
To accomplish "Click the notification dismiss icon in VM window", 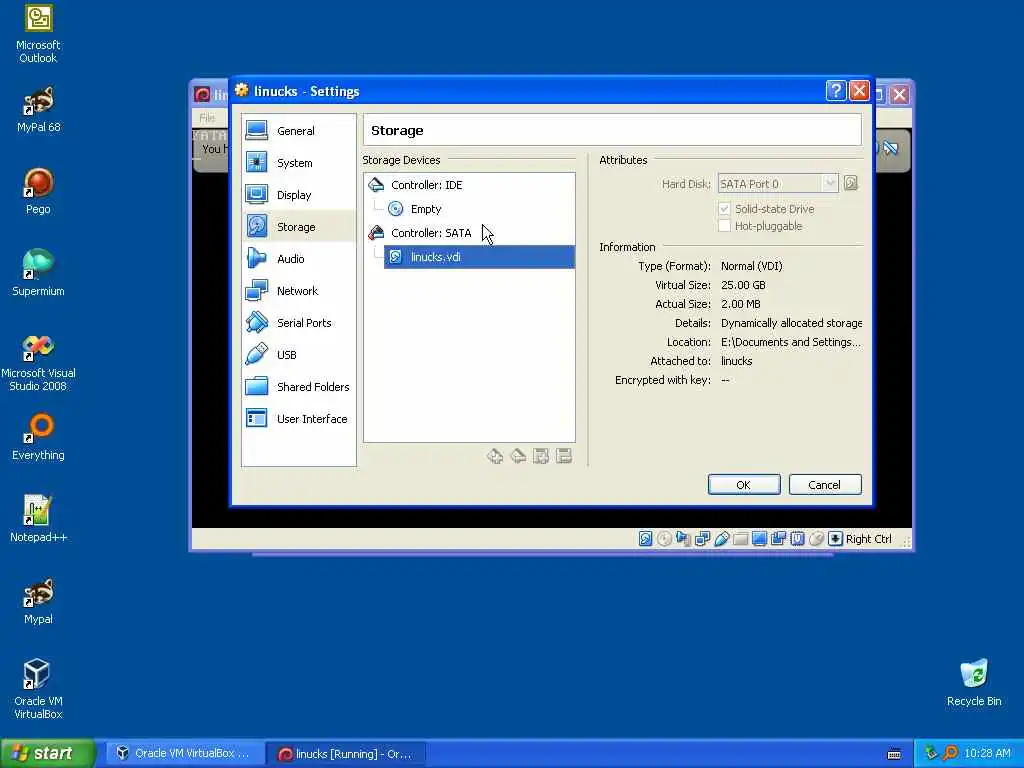I will pyautogui.click(x=890, y=148).
